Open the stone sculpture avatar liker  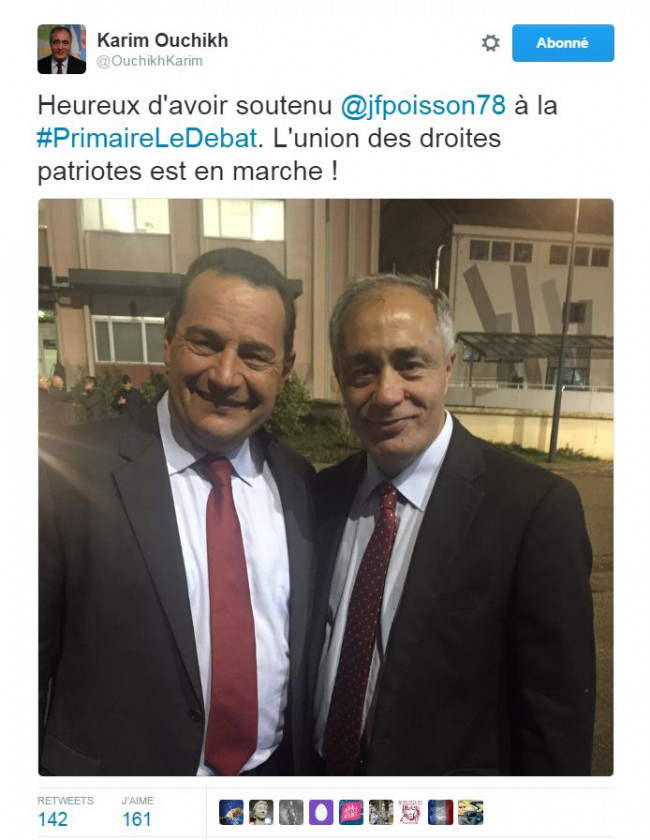(381, 812)
